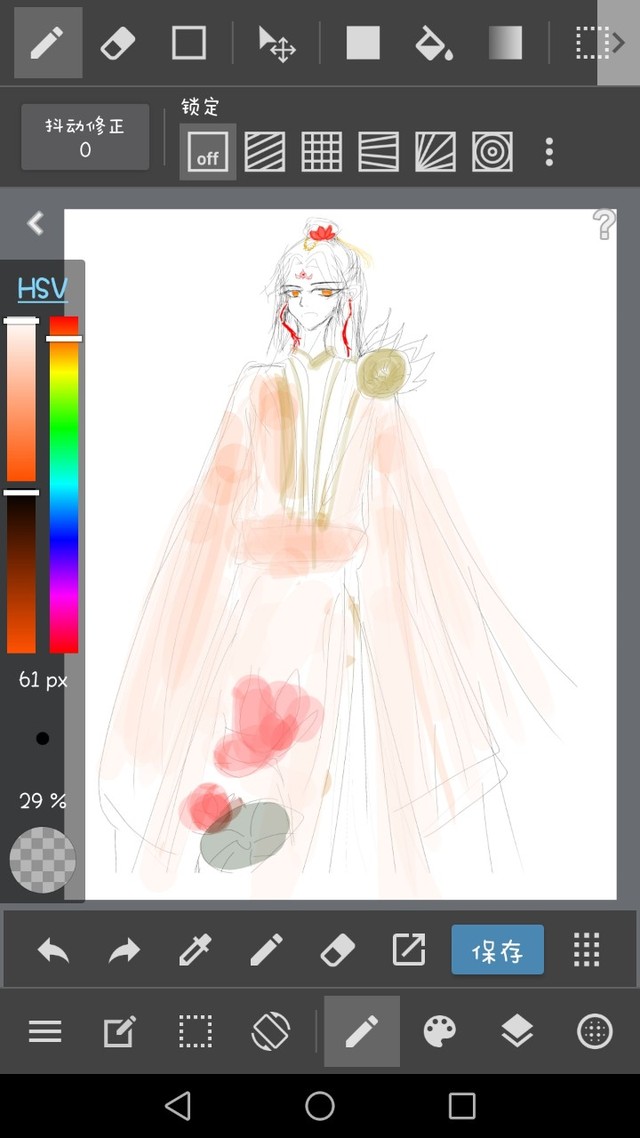The width and height of the screenshot is (640, 1138).
Task: Open the hamburger main menu
Action: pos(45,1031)
